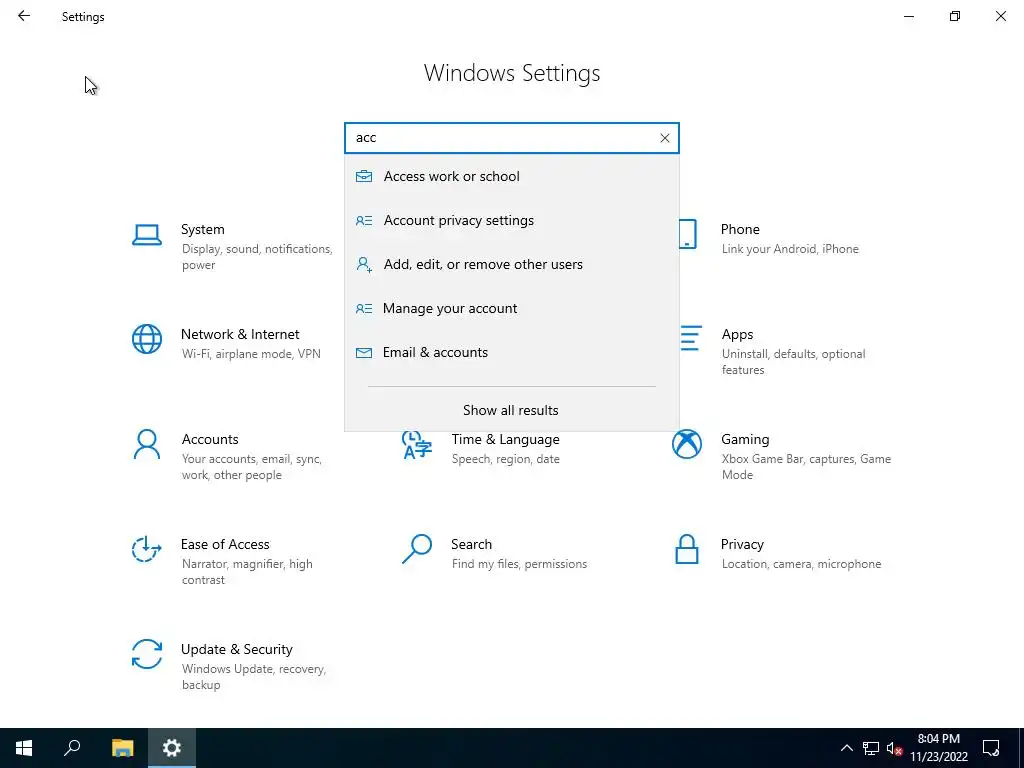This screenshot has width=1024, height=768.
Task: Choose 'Manage your account' suggestion
Action: [512, 308]
